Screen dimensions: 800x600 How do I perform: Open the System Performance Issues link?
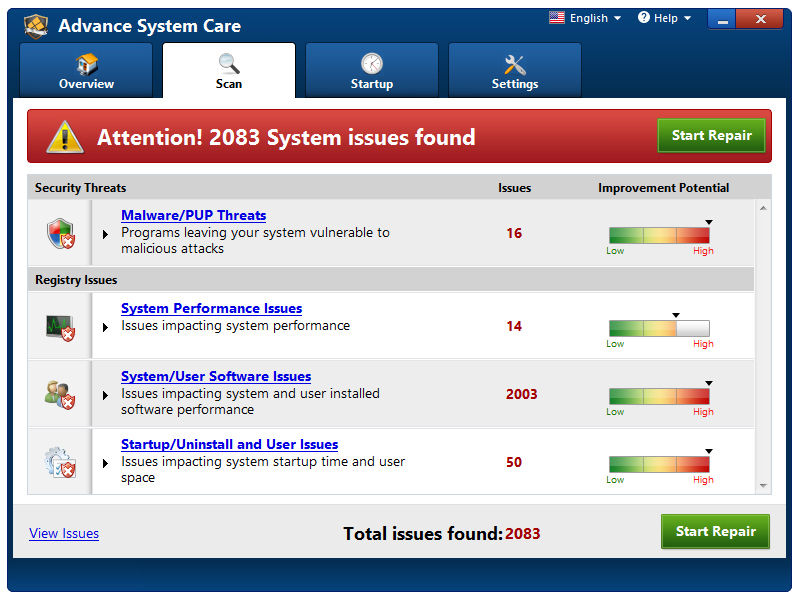211,308
